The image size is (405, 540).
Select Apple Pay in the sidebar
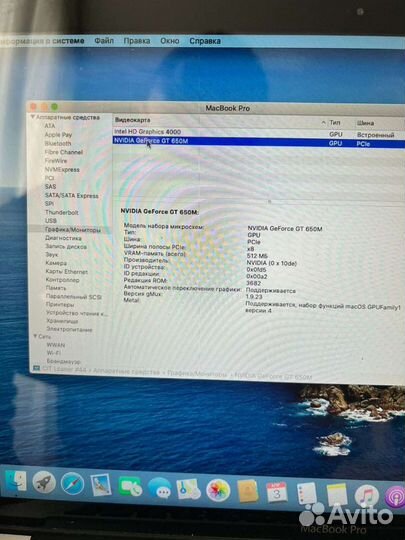coord(58,135)
